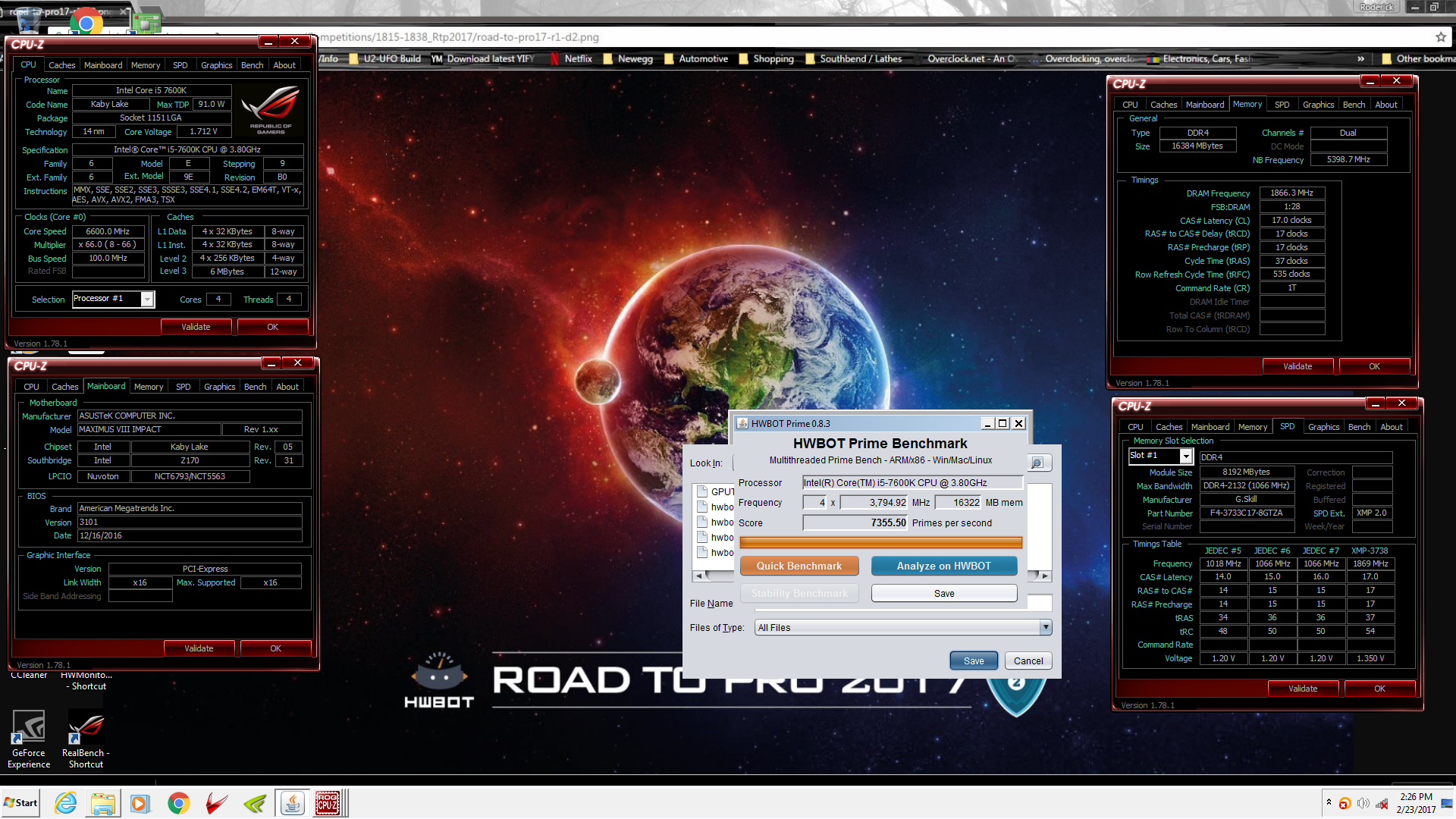
Task: Click the red RealBench taskbar icon
Action: click(x=217, y=803)
